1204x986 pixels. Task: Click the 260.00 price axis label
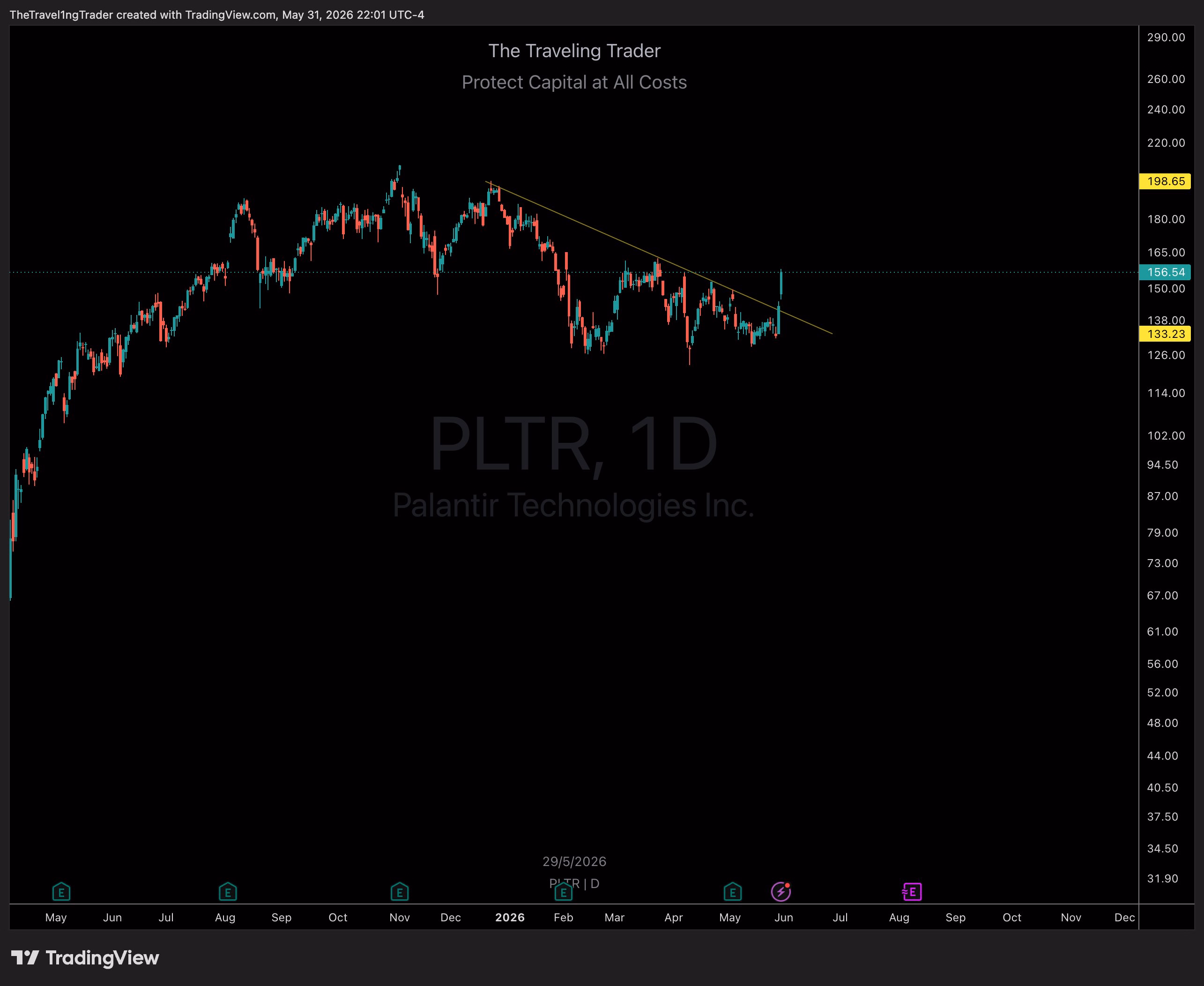[x=1166, y=79]
